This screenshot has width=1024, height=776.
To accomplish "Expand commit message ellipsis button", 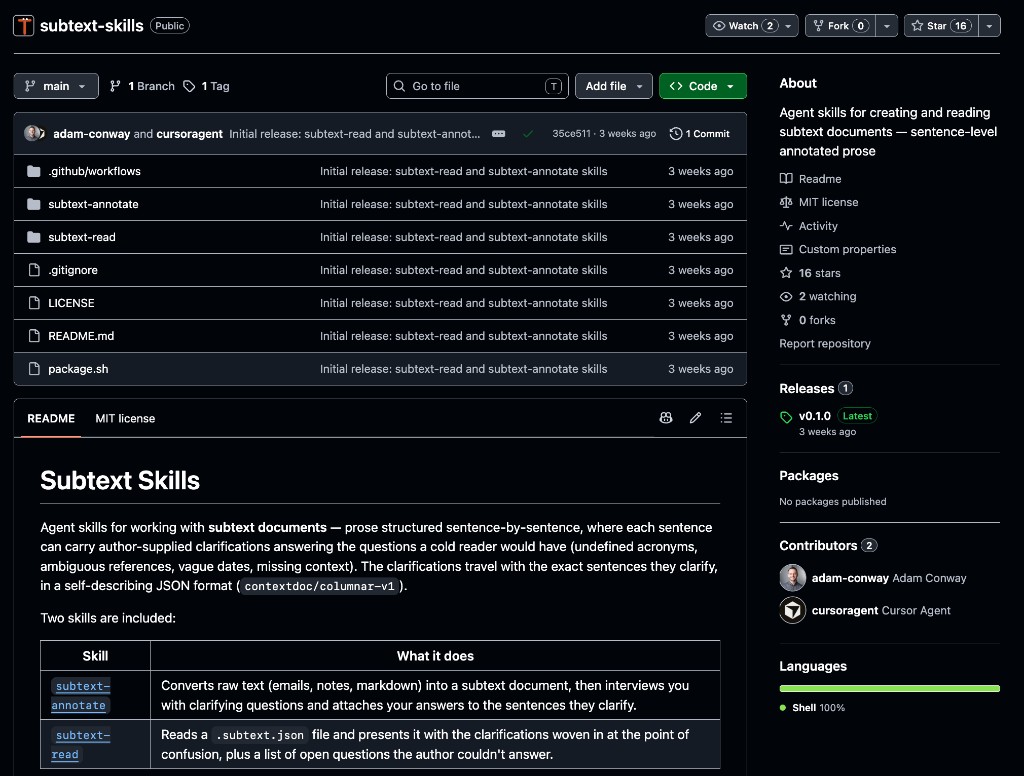I will [498, 134].
